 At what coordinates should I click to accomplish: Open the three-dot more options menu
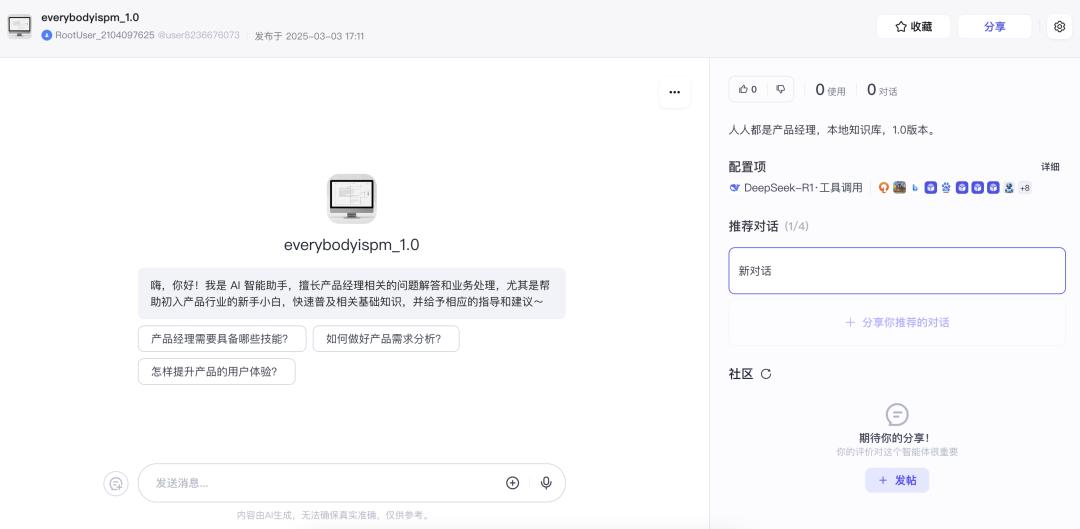click(674, 92)
